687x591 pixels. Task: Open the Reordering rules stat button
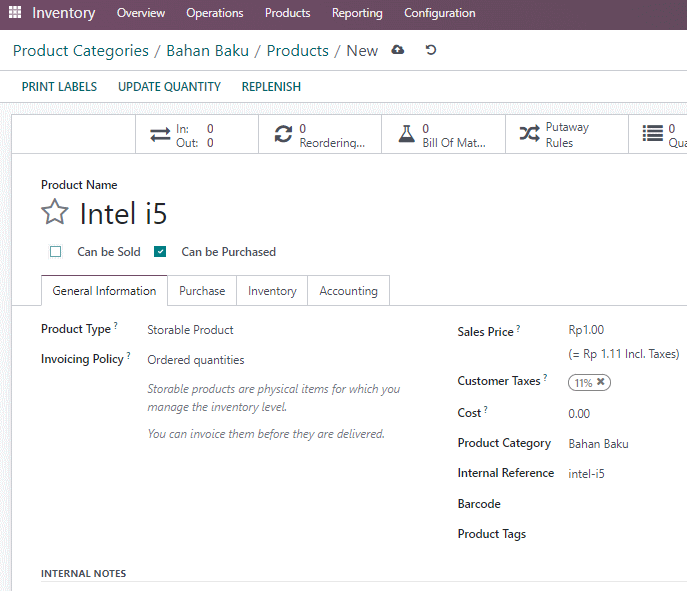(320, 134)
